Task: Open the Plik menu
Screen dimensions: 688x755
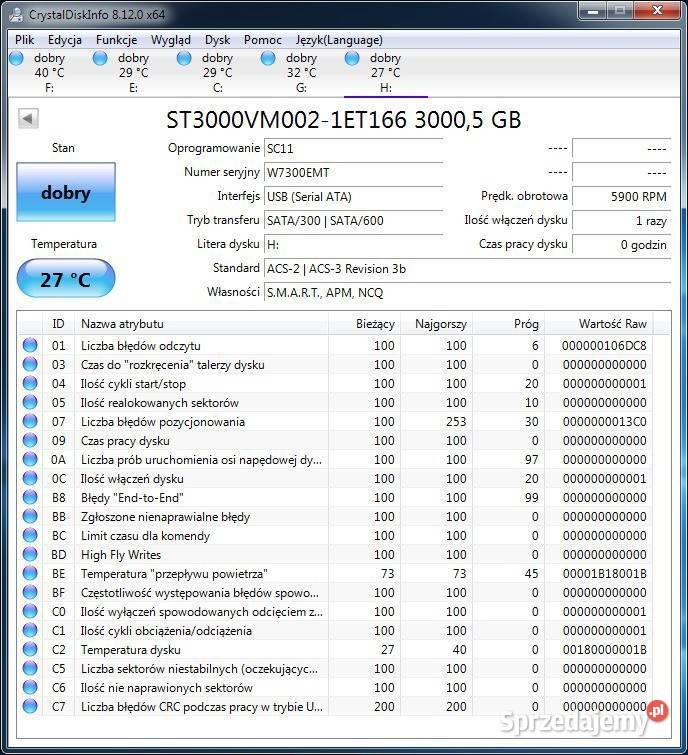Action: 25,40
